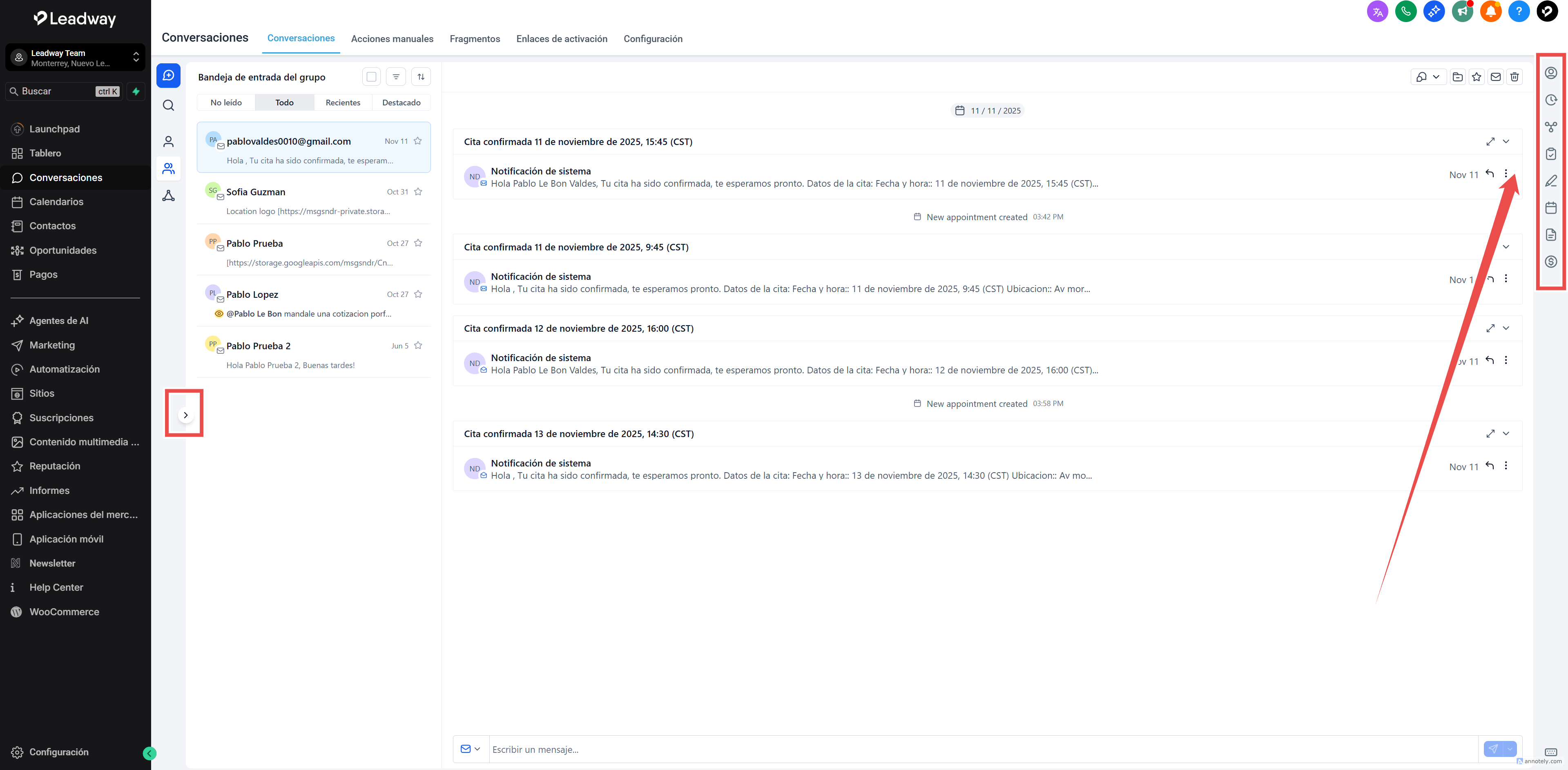Select the No leído filter tab
The height and width of the screenshot is (770, 1568).
[226, 102]
